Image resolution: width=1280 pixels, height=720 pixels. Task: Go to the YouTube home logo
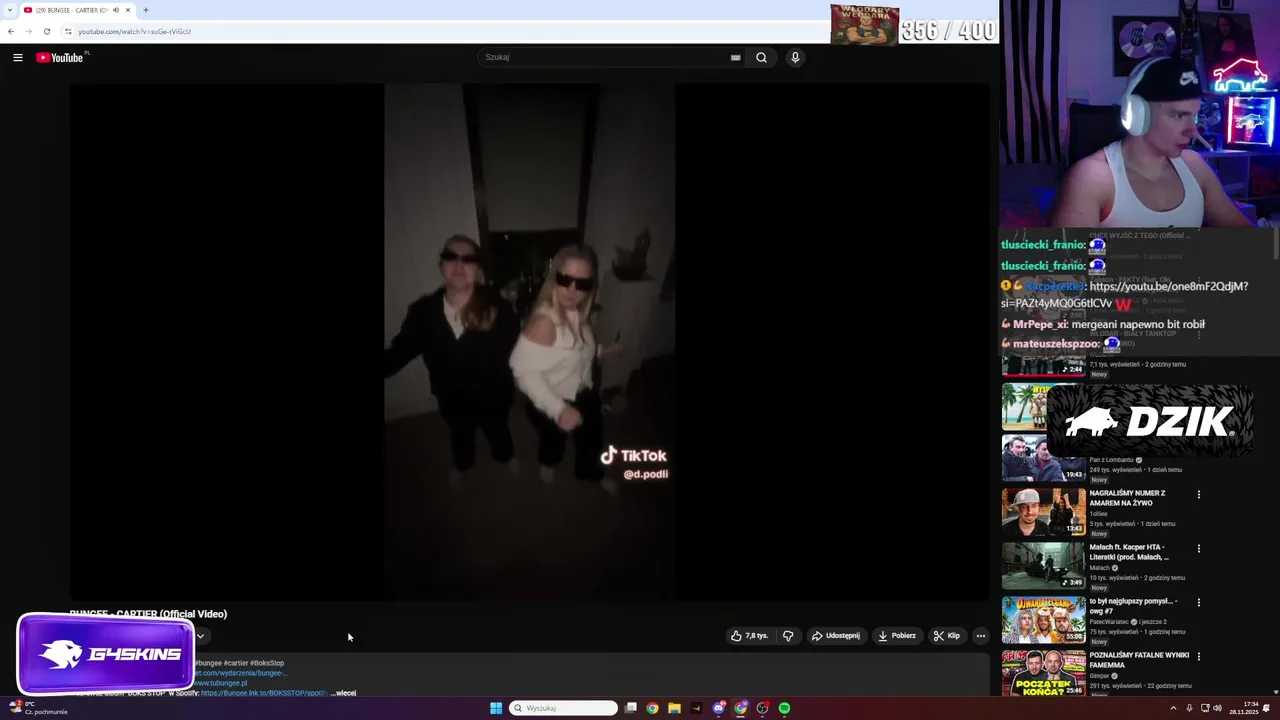(x=60, y=58)
